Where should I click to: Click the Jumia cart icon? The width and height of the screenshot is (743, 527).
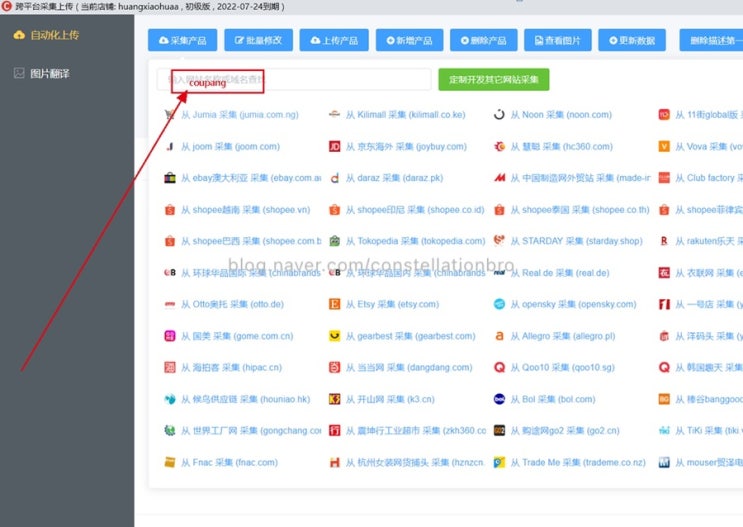pos(170,115)
